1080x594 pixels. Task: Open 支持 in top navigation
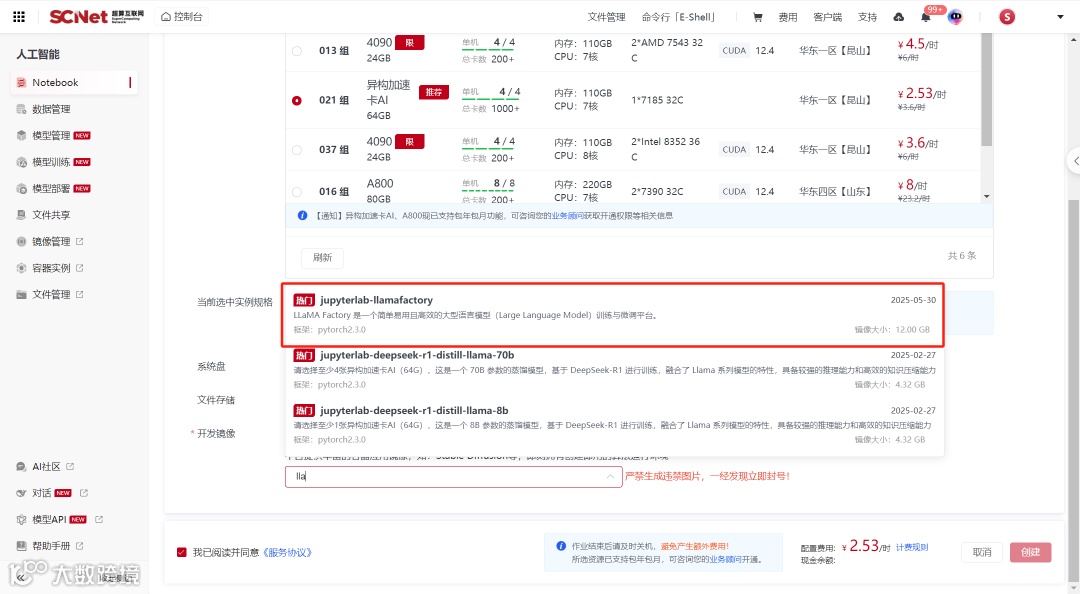tap(867, 17)
